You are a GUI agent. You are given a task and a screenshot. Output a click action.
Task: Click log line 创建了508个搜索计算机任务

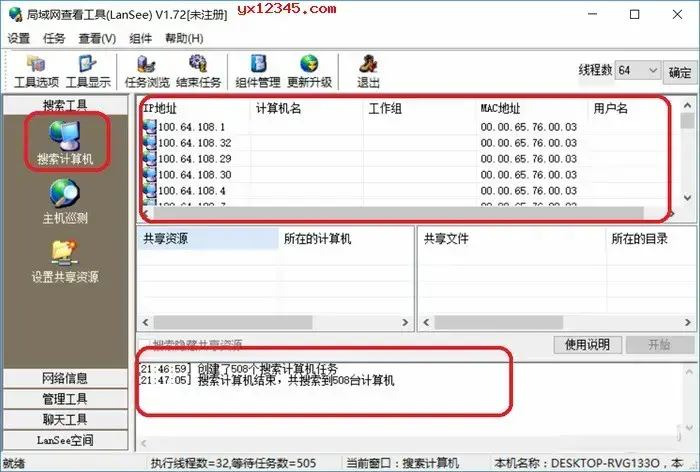coord(239,369)
